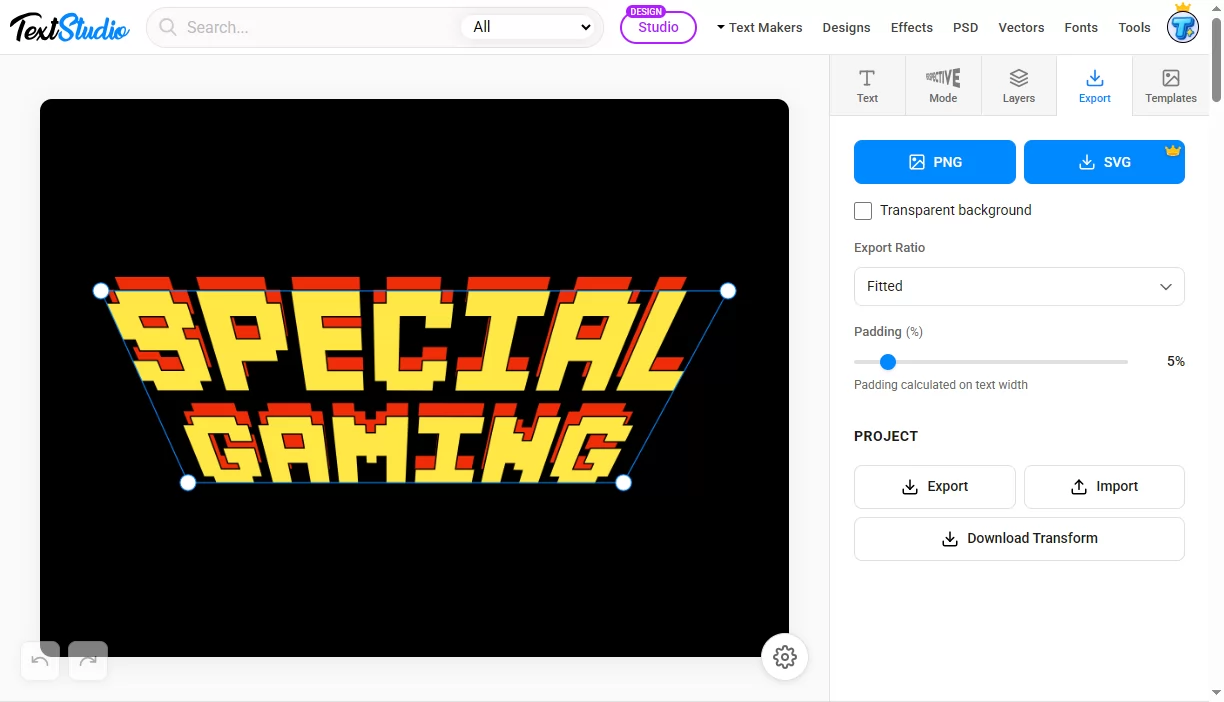Click the search magnifier icon
Viewport: 1224px width, 702px height.
point(168,27)
